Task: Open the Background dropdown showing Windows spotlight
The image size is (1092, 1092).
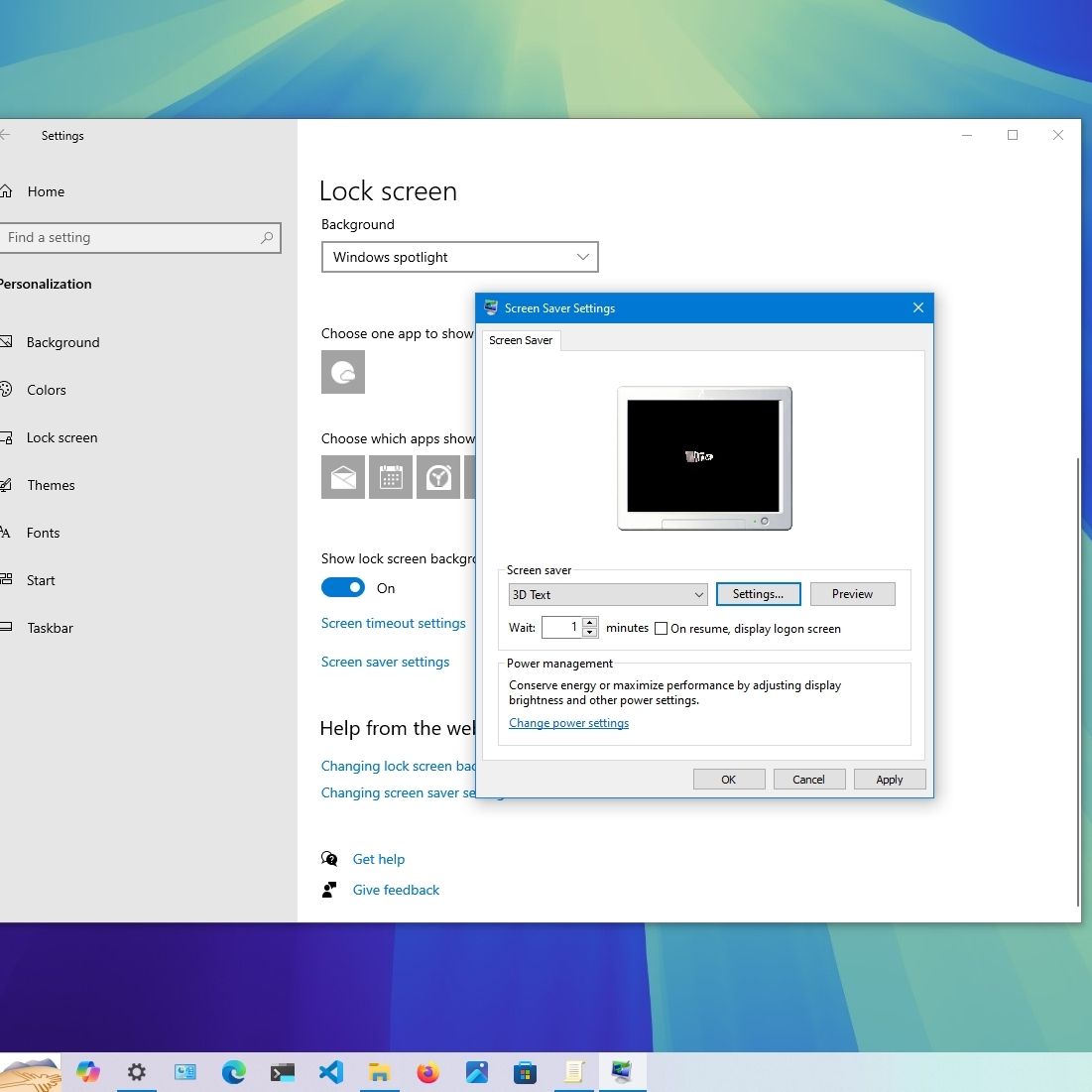Action: (459, 257)
